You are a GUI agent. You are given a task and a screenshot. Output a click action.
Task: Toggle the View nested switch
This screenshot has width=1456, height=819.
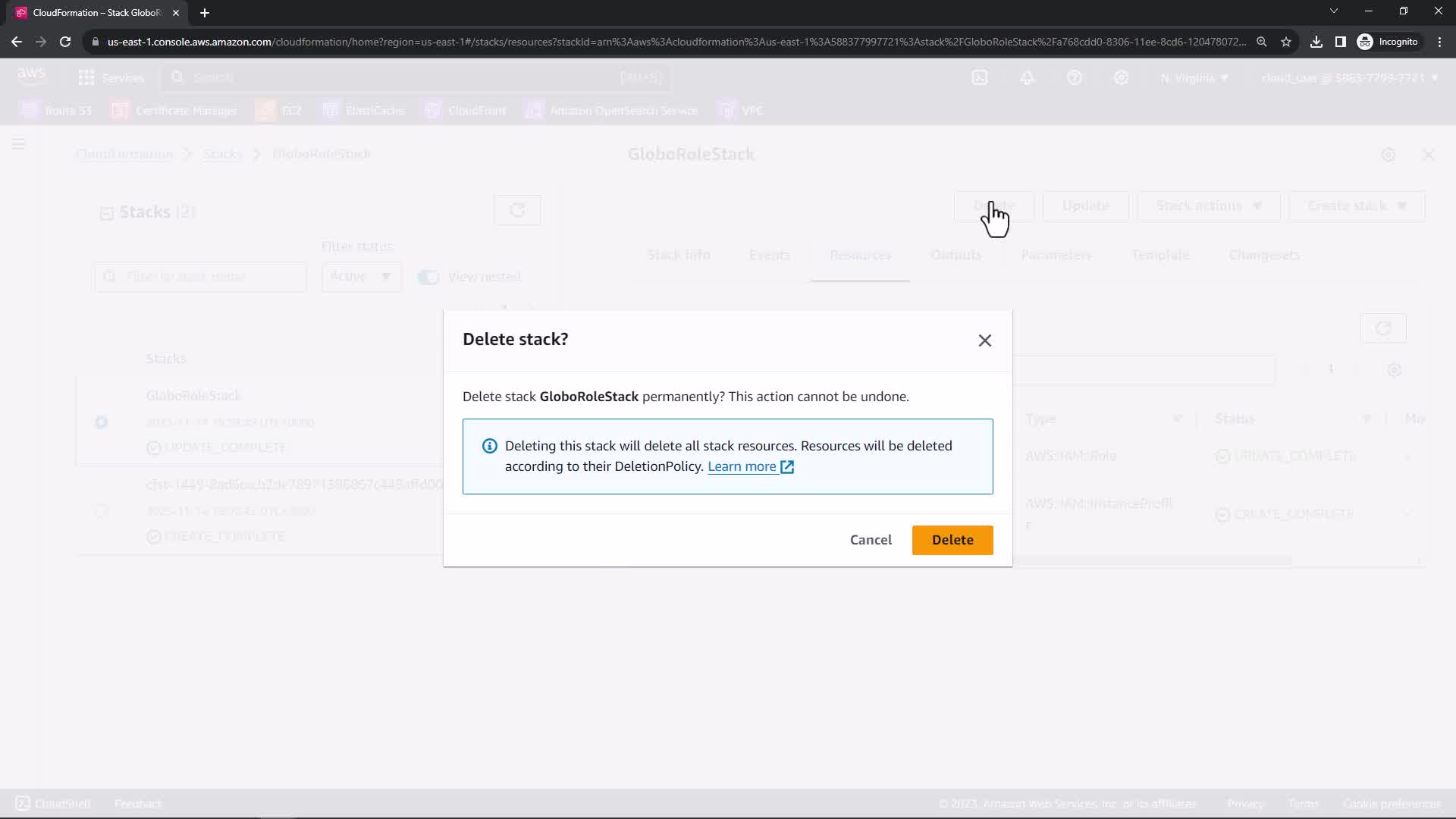[x=428, y=277]
